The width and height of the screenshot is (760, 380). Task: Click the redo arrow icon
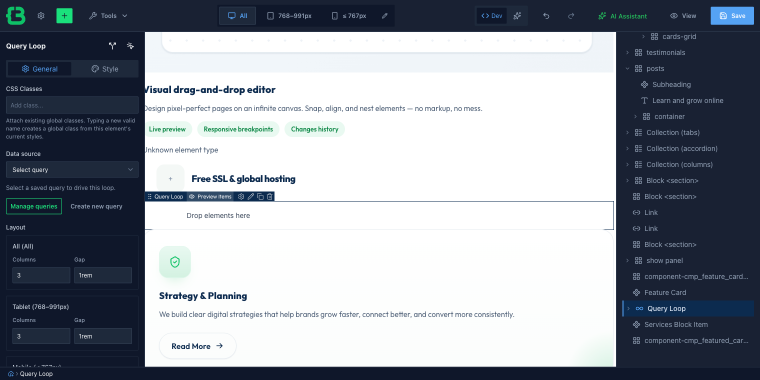[571, 16]
